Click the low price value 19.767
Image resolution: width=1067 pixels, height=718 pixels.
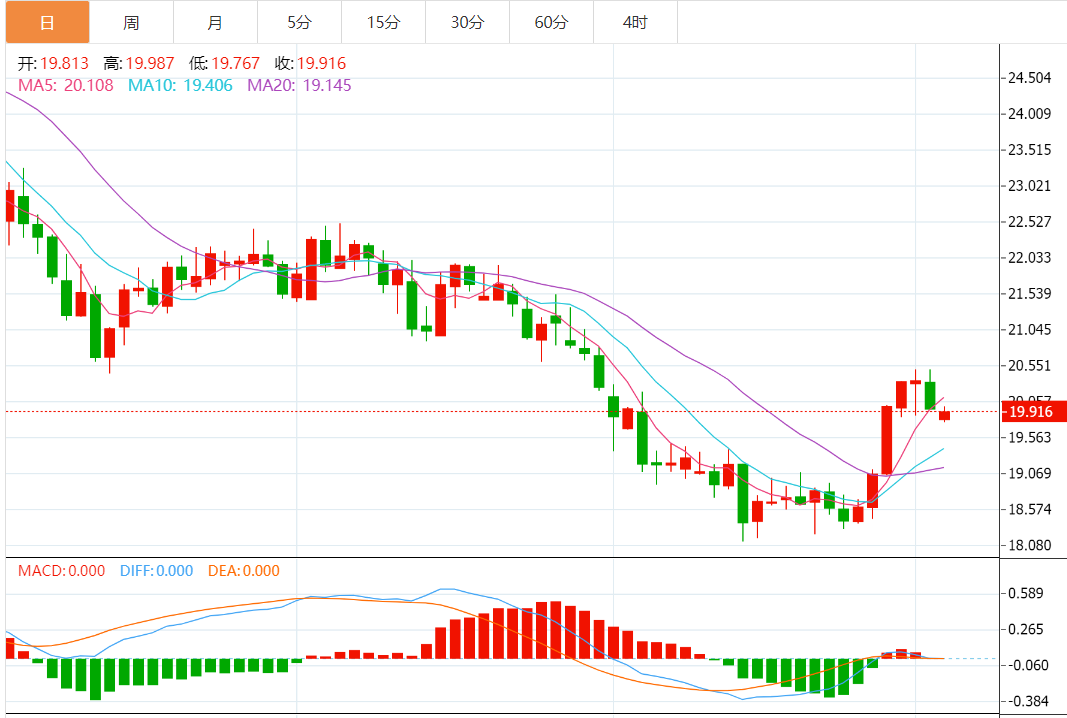pos(236,63)
